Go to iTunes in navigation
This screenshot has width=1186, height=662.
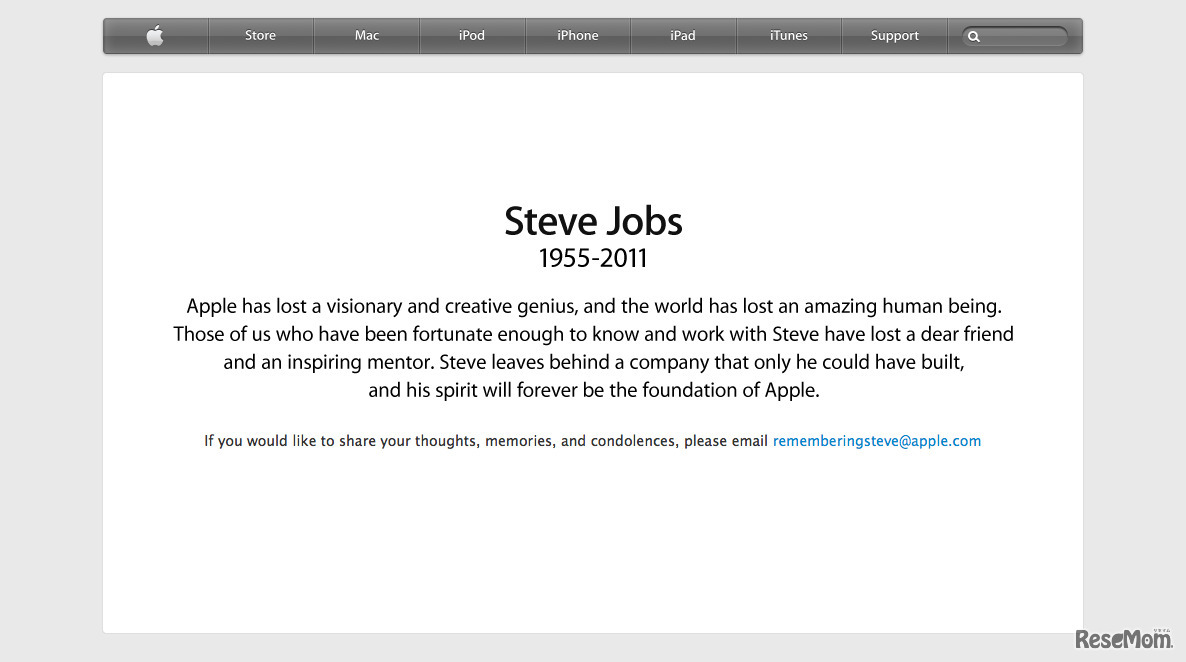click(789, 36)
